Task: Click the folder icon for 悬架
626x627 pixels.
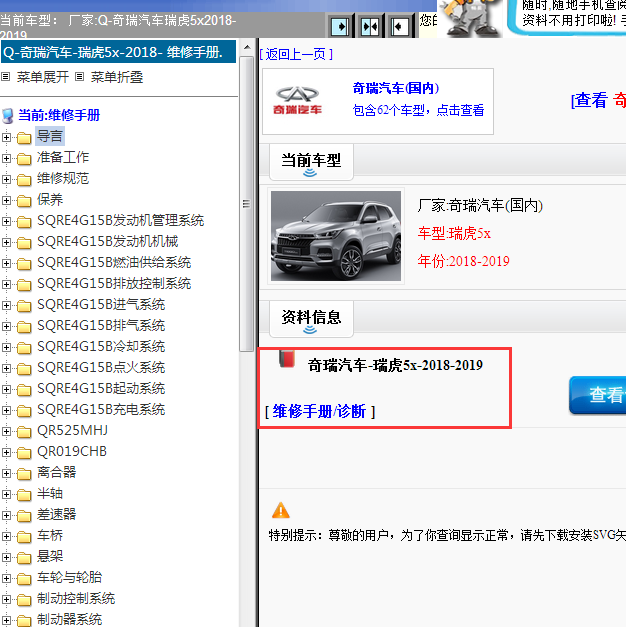Action: (x=24, y=558)
